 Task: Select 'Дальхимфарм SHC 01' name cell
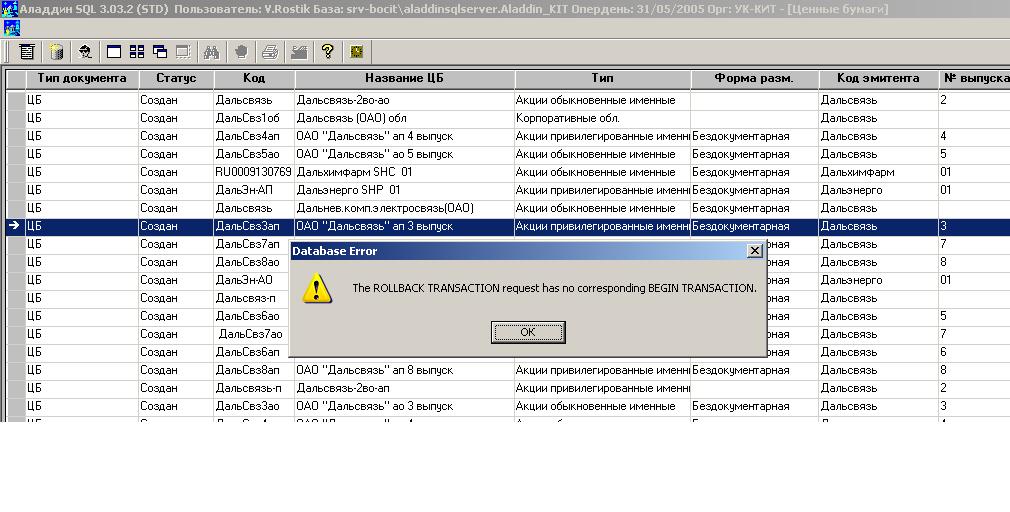pos(404,173)
